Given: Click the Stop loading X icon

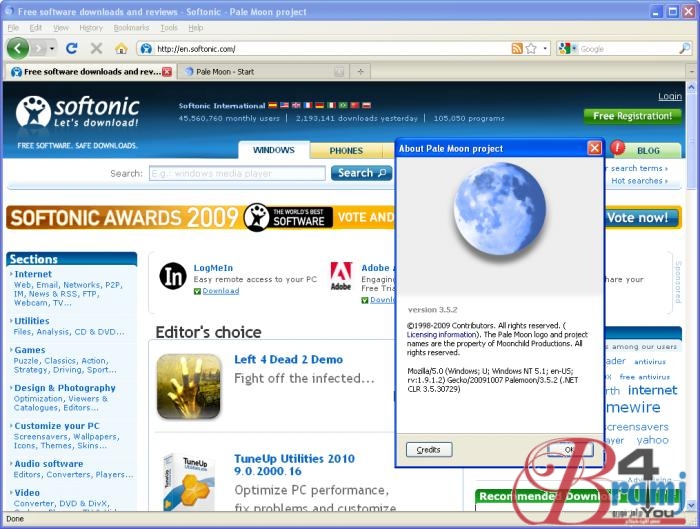Looking at the screenshot, I should coord(96,48).
